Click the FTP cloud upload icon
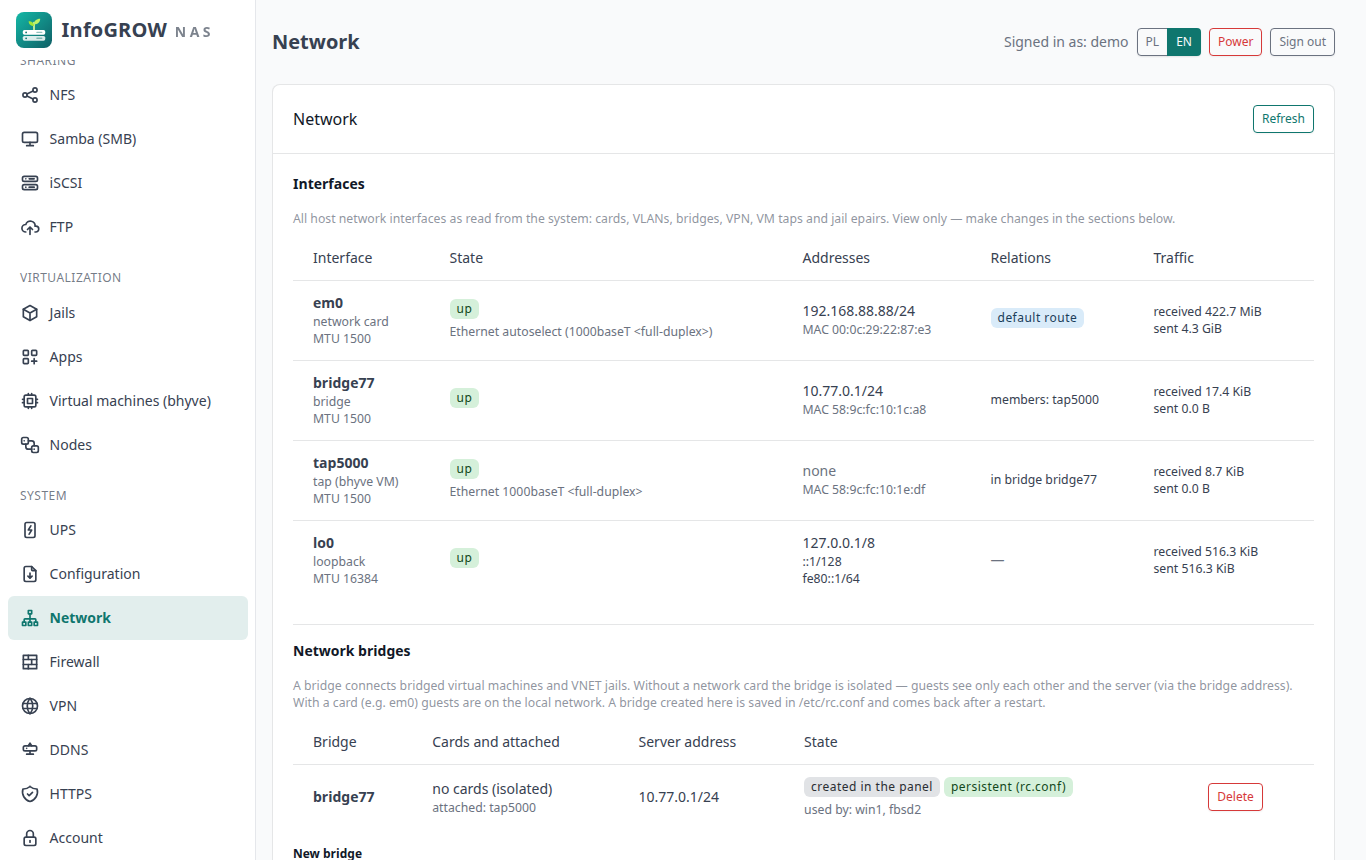 tap(30, 227)
